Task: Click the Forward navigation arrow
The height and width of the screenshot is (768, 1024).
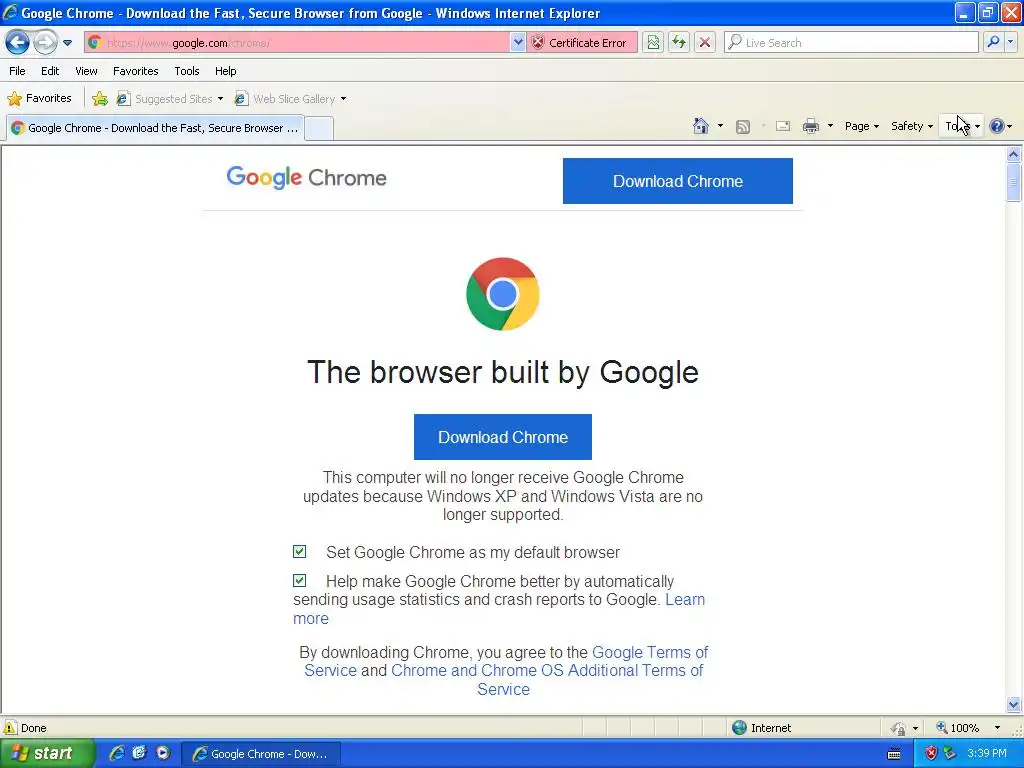Action: tap(45, 43)
